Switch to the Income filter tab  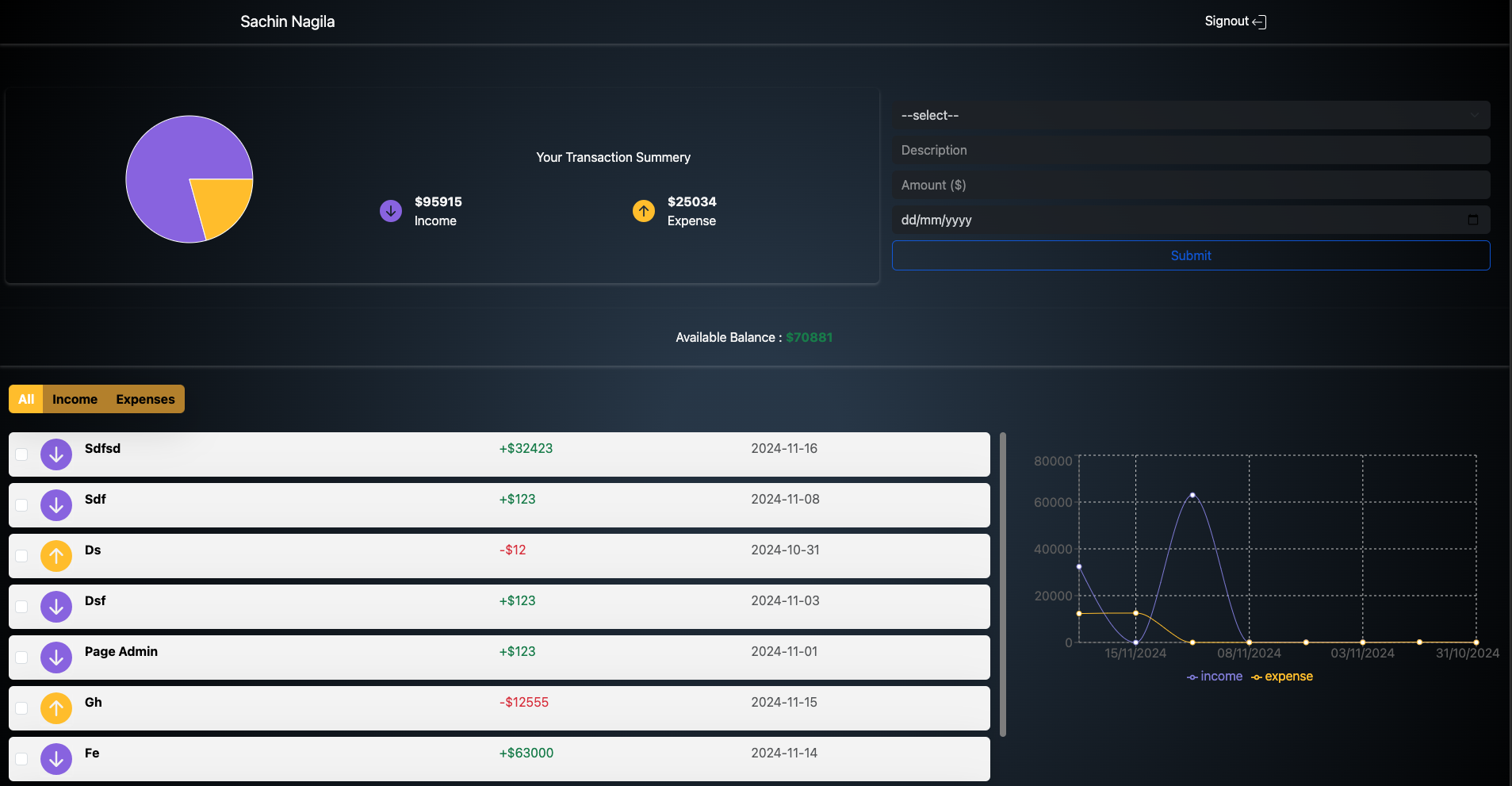coord(75,399)
